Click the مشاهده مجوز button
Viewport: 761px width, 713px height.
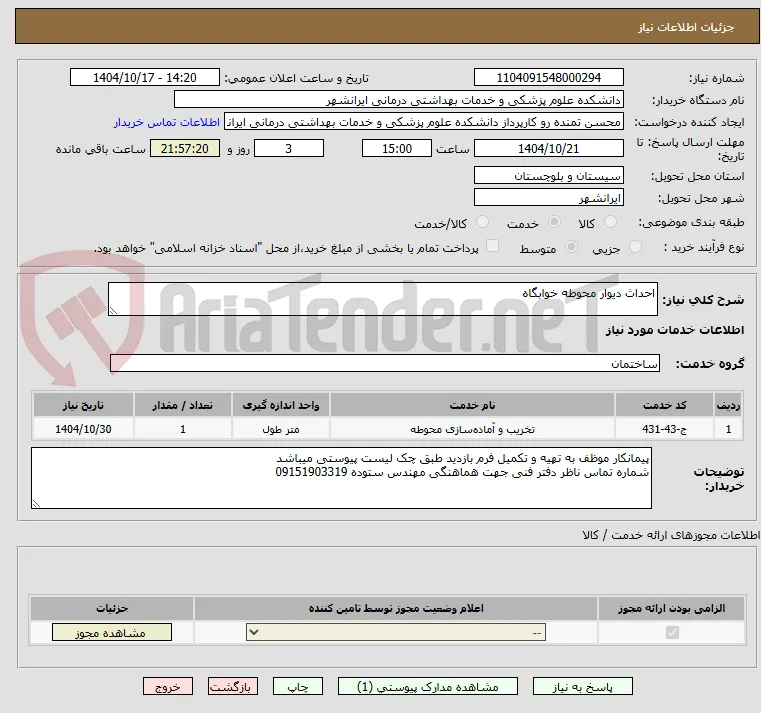point(112,632)
